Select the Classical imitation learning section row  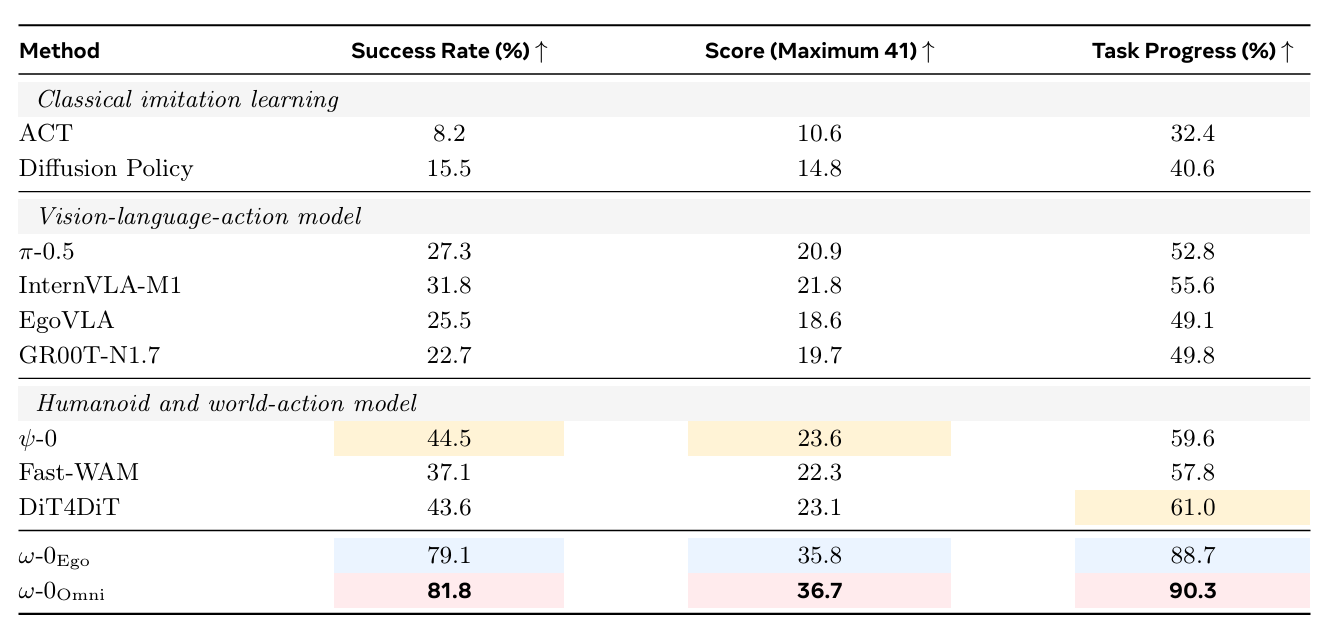[664, 100]
